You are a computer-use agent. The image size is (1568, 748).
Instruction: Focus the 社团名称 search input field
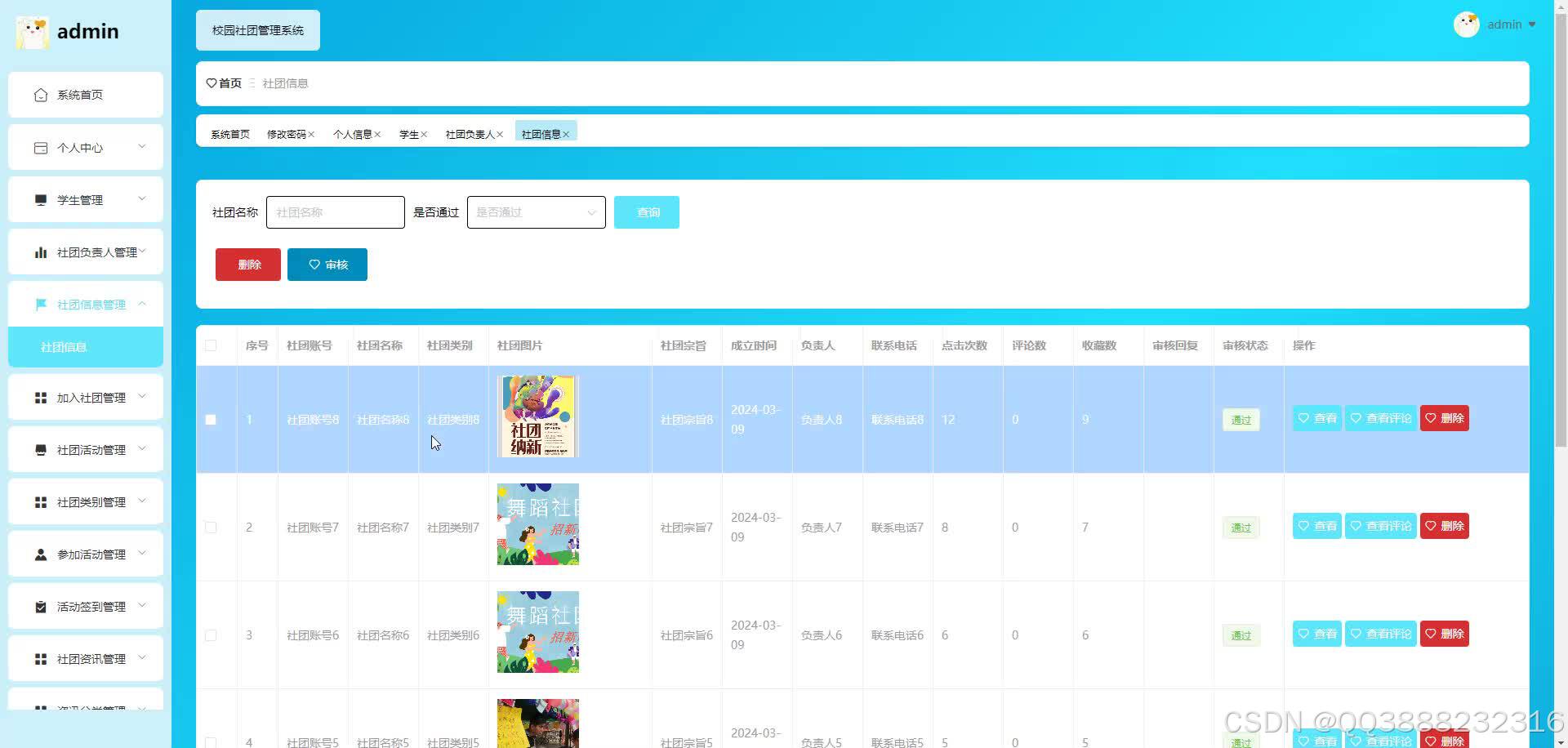pyautogui.click(x=336, y=212)
